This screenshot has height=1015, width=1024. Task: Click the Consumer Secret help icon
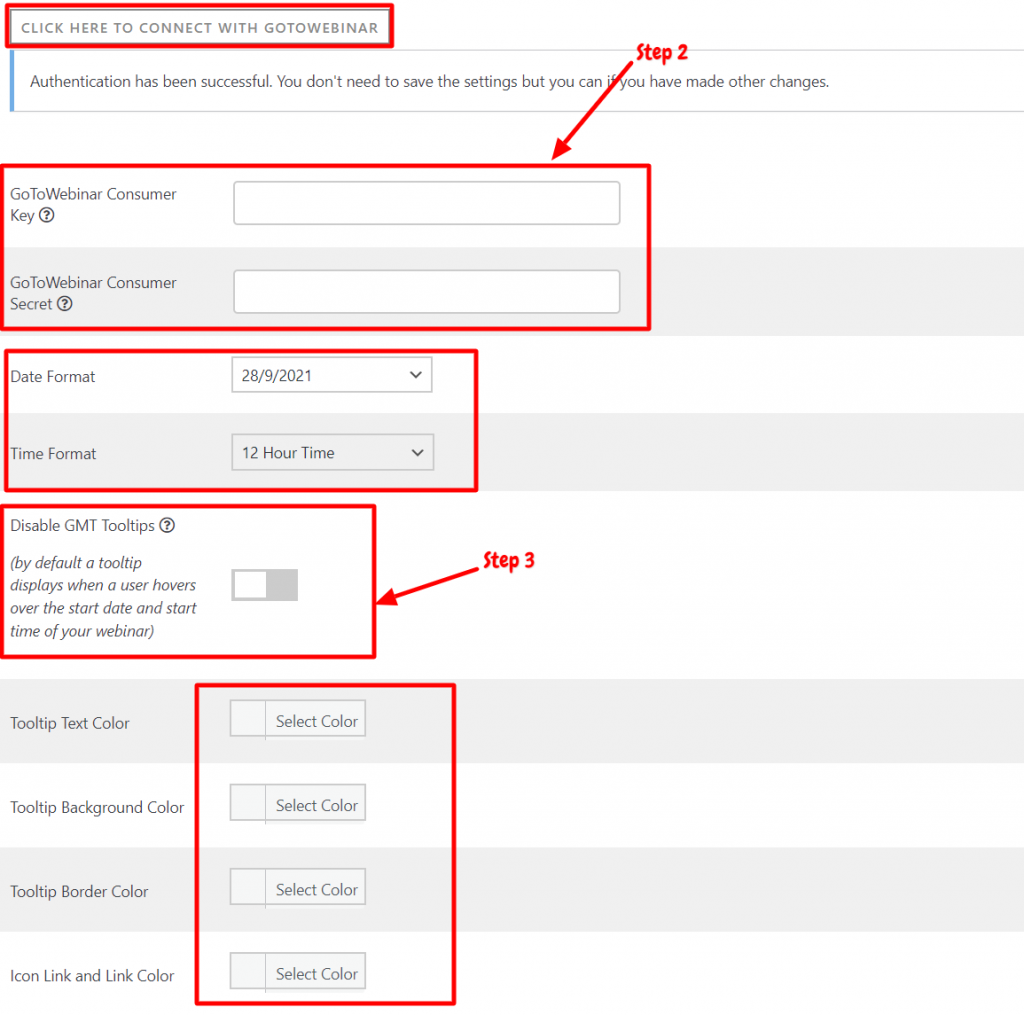[x=65, y=304]
